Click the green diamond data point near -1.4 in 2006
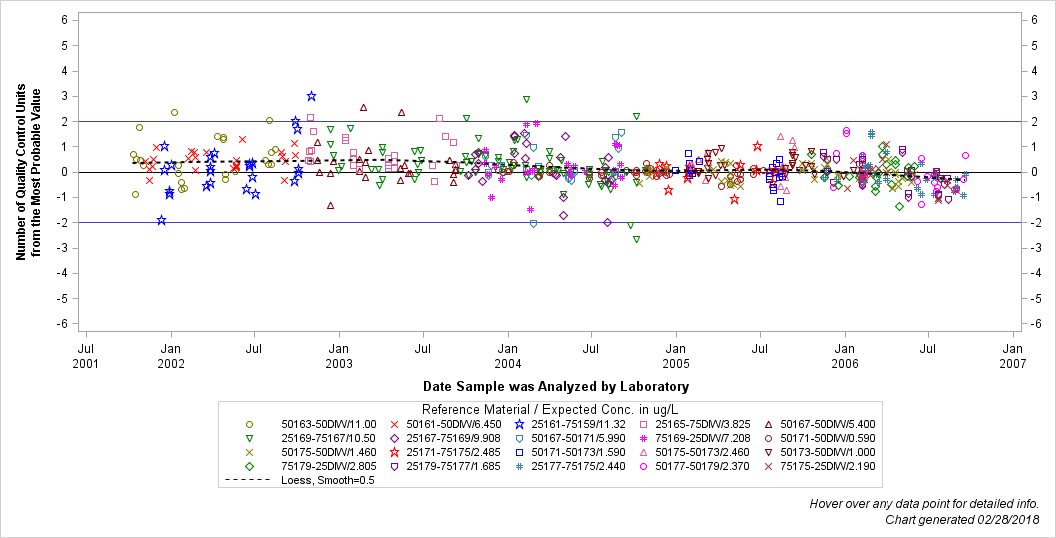Viewport: 1056px width, 538px height. (x=899, y=206)
